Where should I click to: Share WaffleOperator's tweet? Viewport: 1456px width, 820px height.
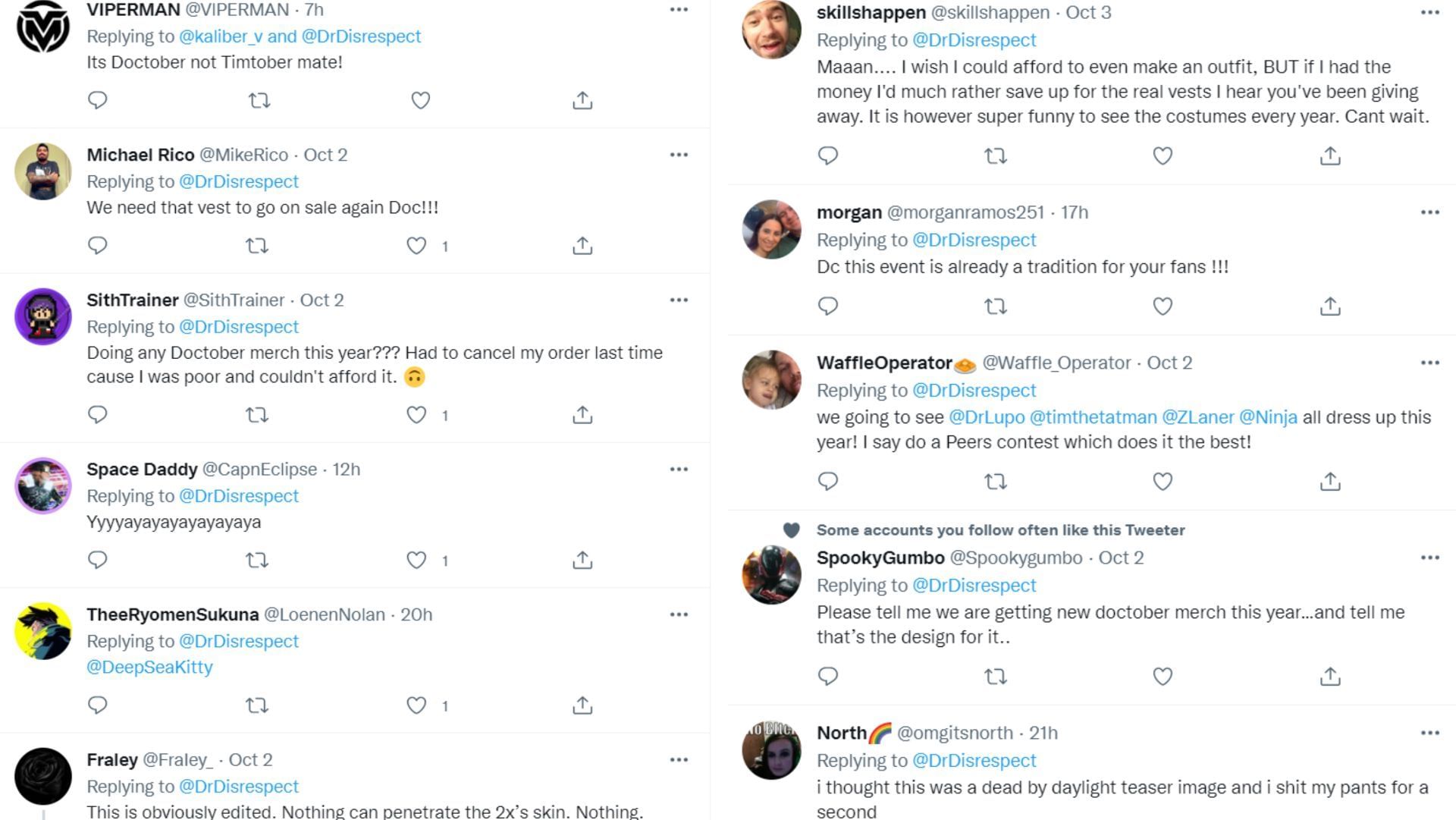pos(1330,482)
